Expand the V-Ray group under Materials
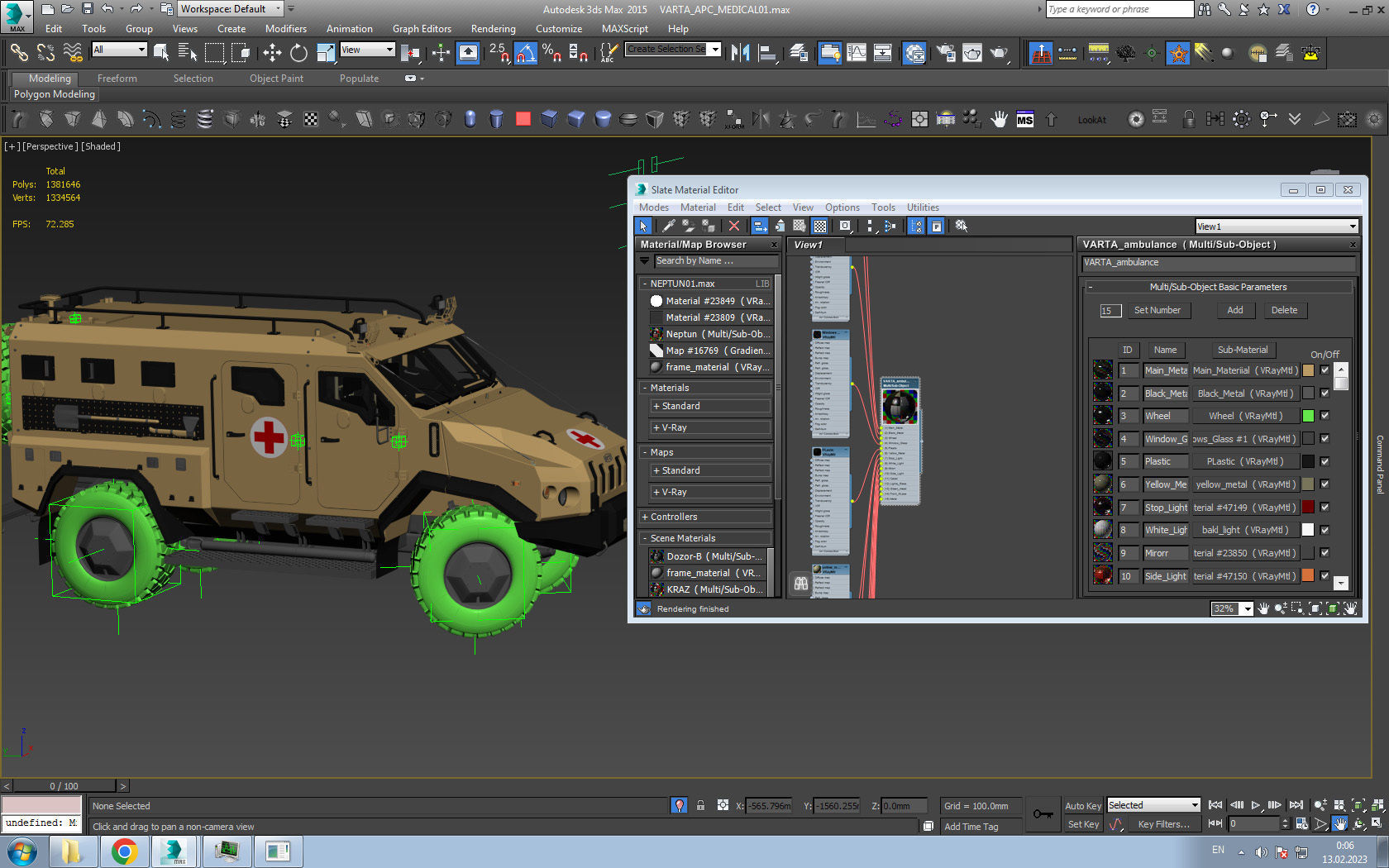 pyautogui.click(x=656, y=427)
